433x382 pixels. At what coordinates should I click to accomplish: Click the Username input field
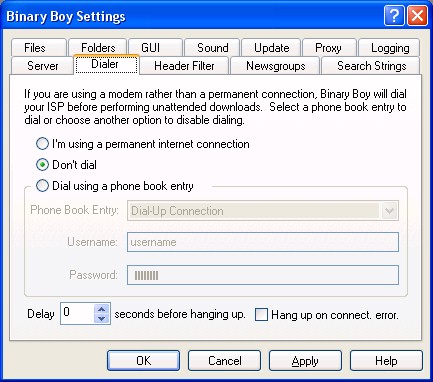point(263,242)
